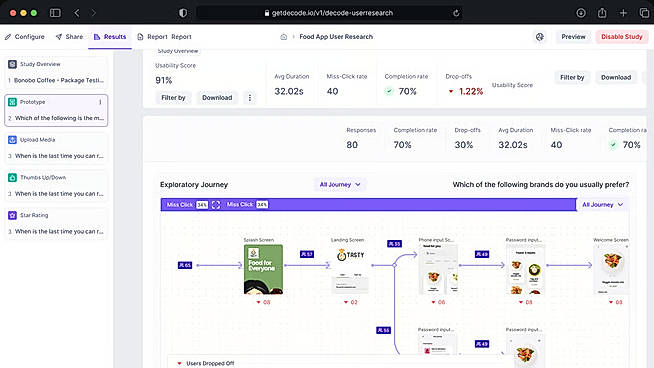Select the Star Rating sidebar item
654x368 pixels.
(56, 223)
